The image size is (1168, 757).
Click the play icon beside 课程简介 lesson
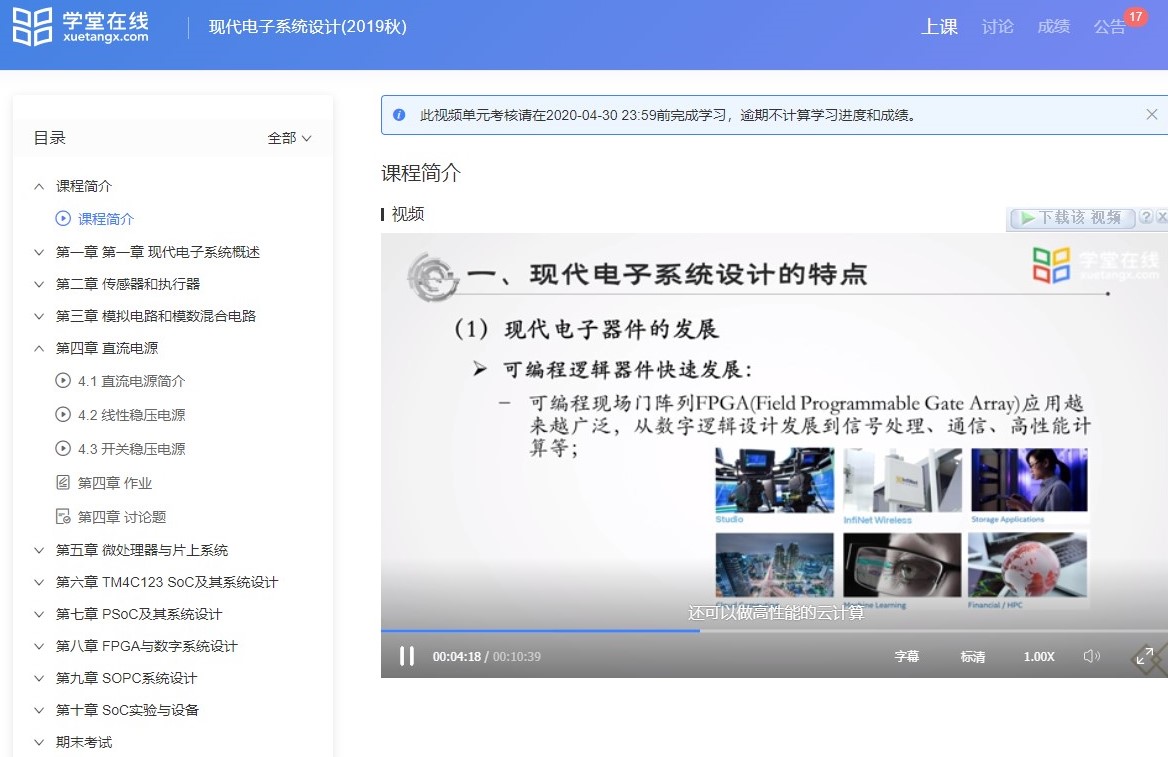tap(65, 218)
